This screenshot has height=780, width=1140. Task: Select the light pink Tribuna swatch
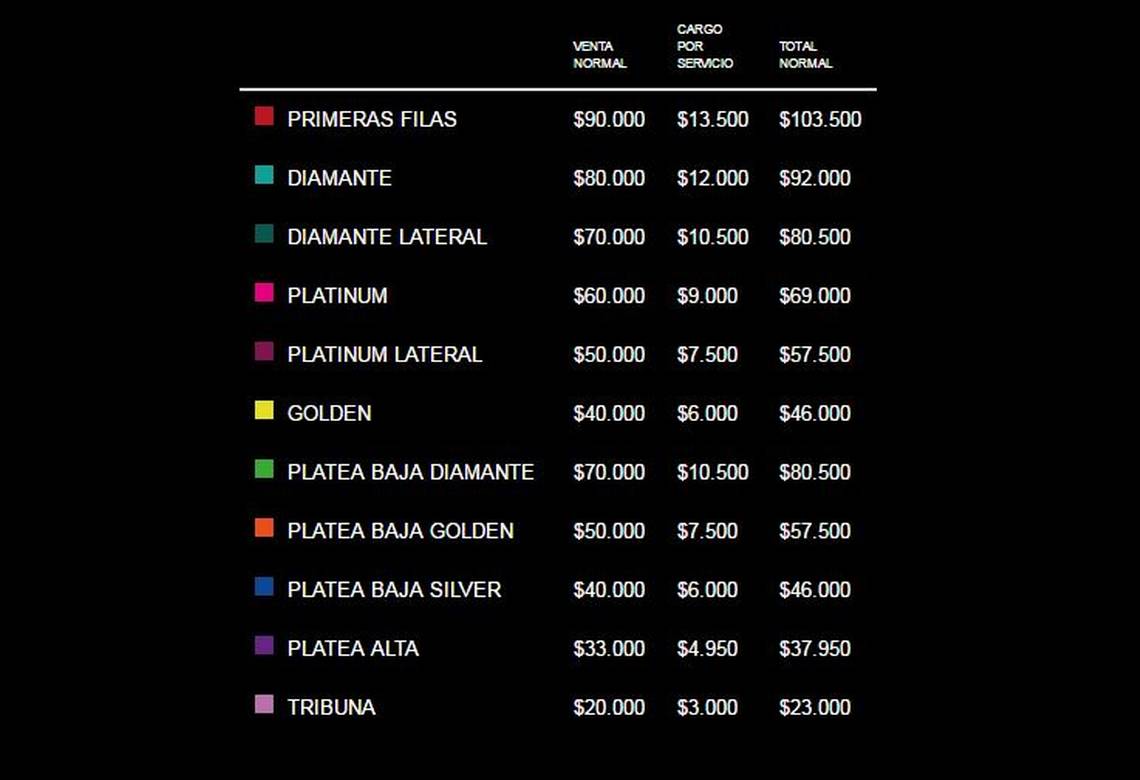tap(264, 704)
